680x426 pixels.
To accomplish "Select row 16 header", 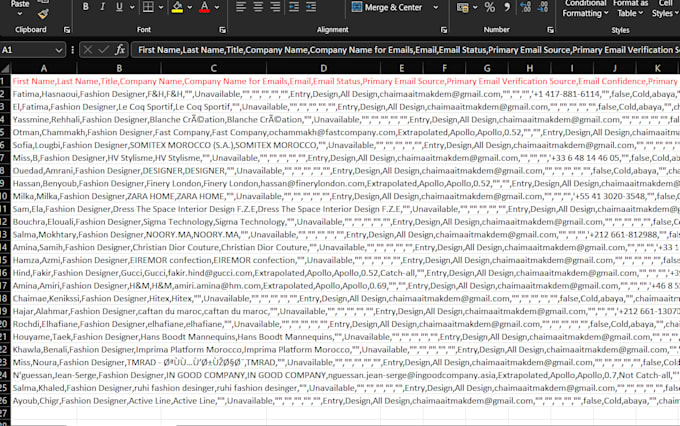I will coord(5,273).
